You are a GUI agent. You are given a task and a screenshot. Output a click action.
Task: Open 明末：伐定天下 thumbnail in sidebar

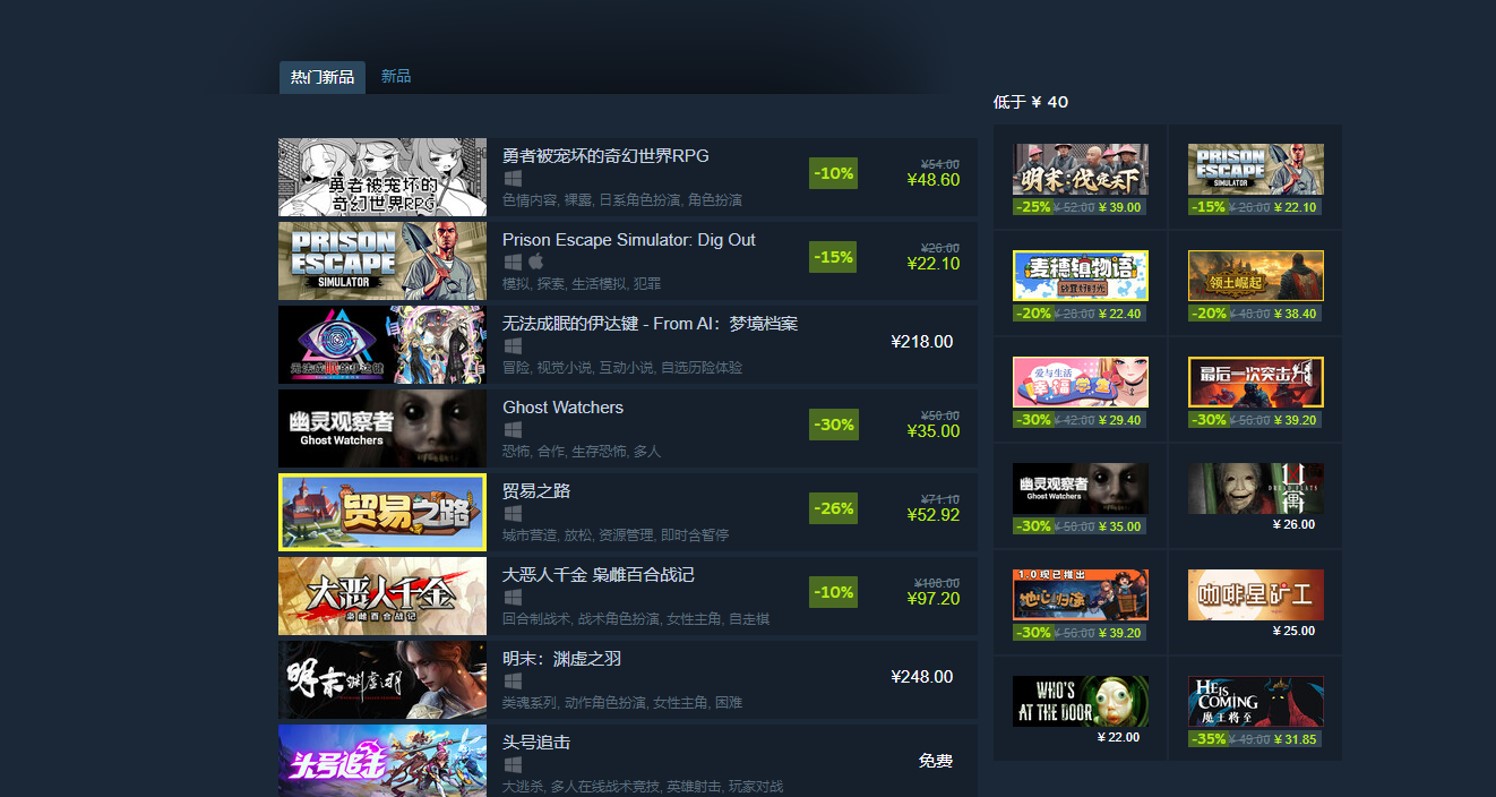click(x=1080, y=169)
